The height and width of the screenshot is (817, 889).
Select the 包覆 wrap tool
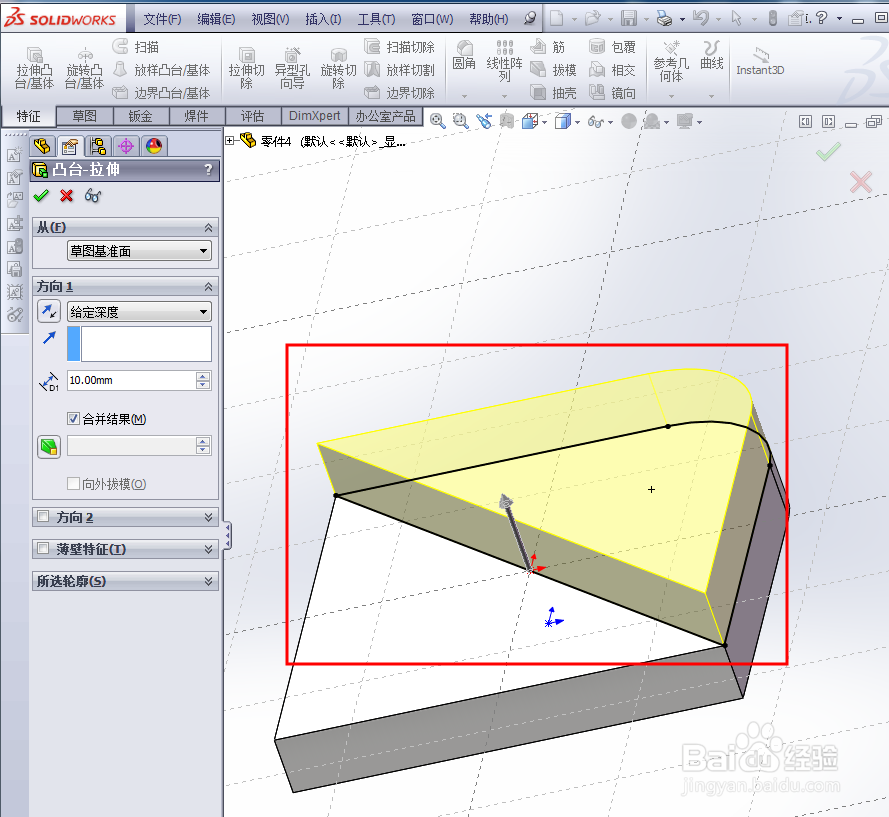612,47
